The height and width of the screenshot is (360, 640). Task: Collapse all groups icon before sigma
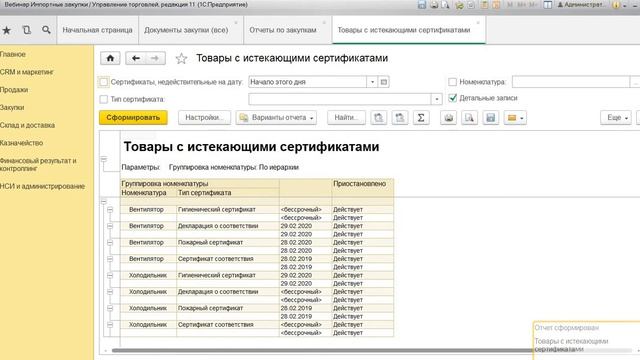pyautogui.click(x=400, y=118)
